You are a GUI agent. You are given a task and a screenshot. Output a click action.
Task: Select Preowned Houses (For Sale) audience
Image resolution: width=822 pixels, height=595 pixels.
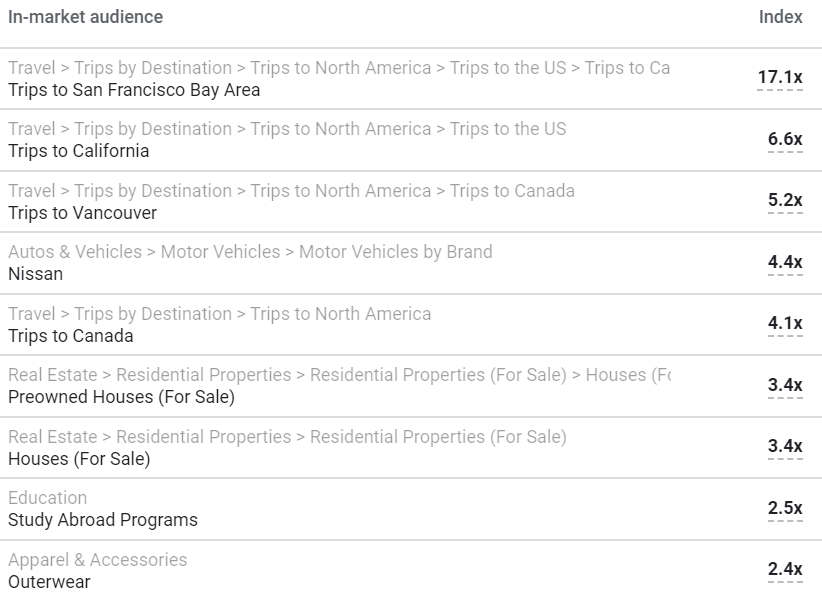click(x=121, y=397)
